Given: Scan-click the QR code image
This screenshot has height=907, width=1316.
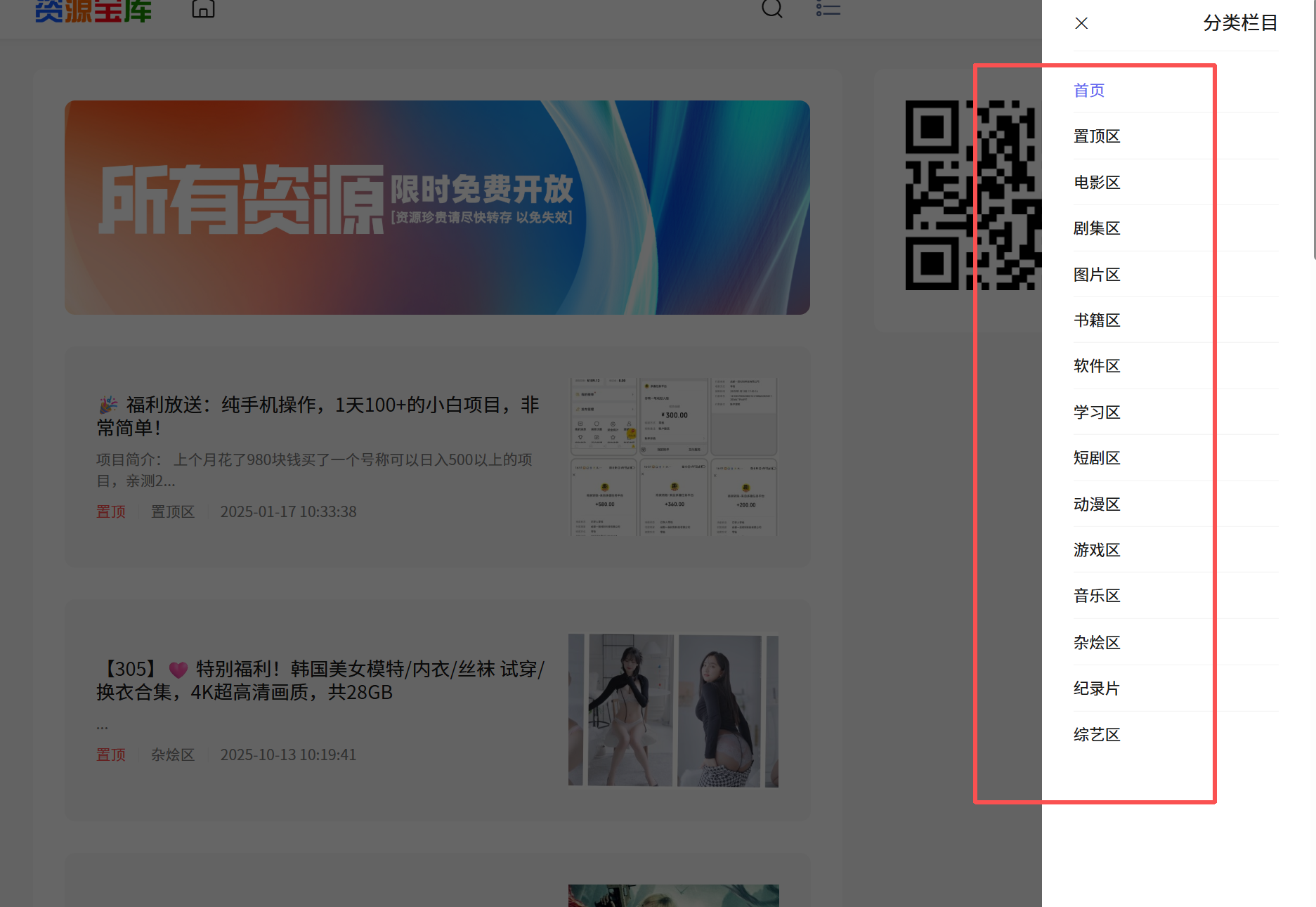Looking at the screenshot, I should click(972, 197).
